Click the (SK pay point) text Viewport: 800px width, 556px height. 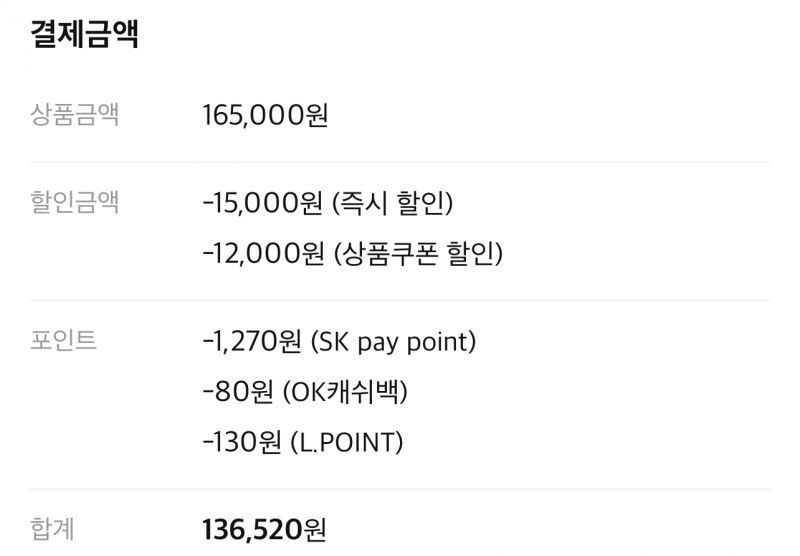click(393, 342)
